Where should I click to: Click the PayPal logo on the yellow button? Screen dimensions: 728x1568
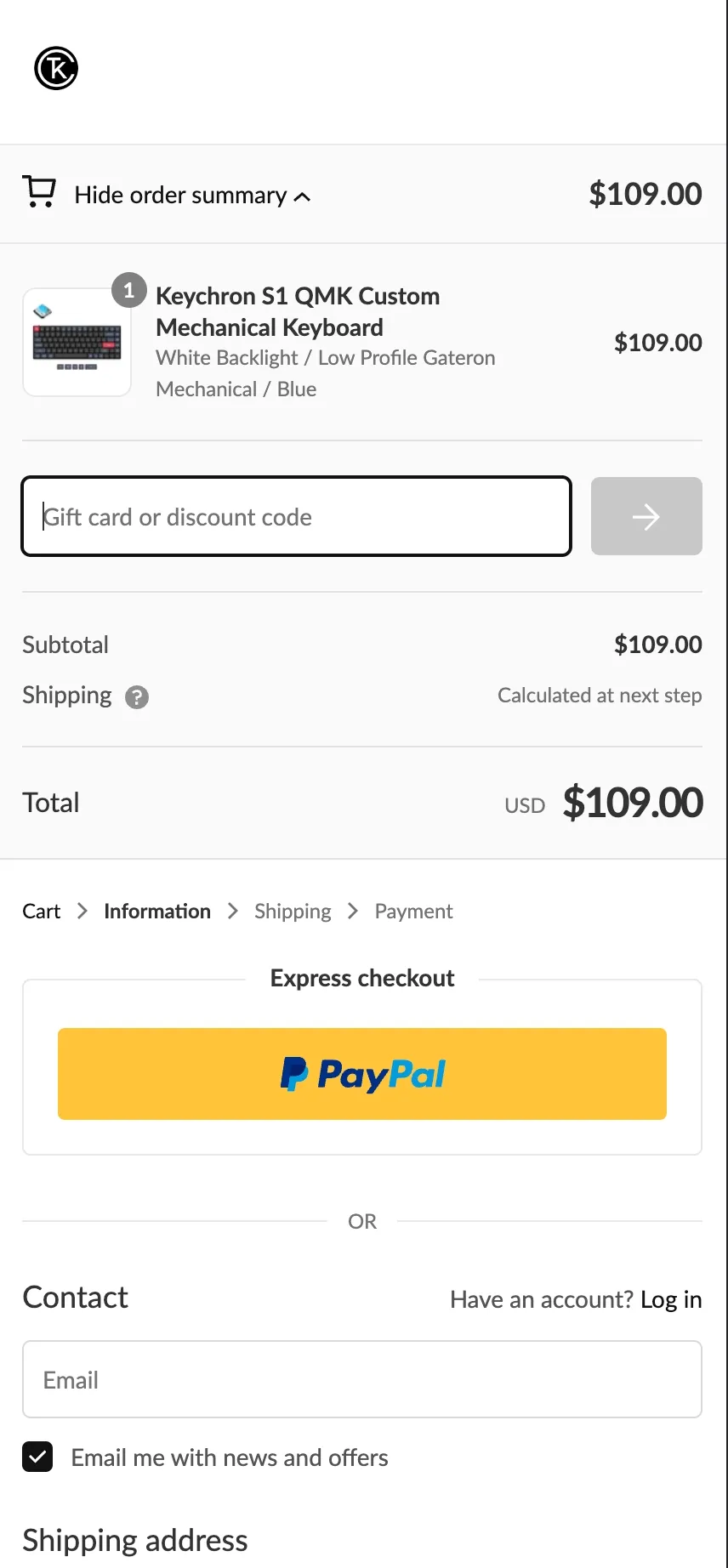point(361,1073)
